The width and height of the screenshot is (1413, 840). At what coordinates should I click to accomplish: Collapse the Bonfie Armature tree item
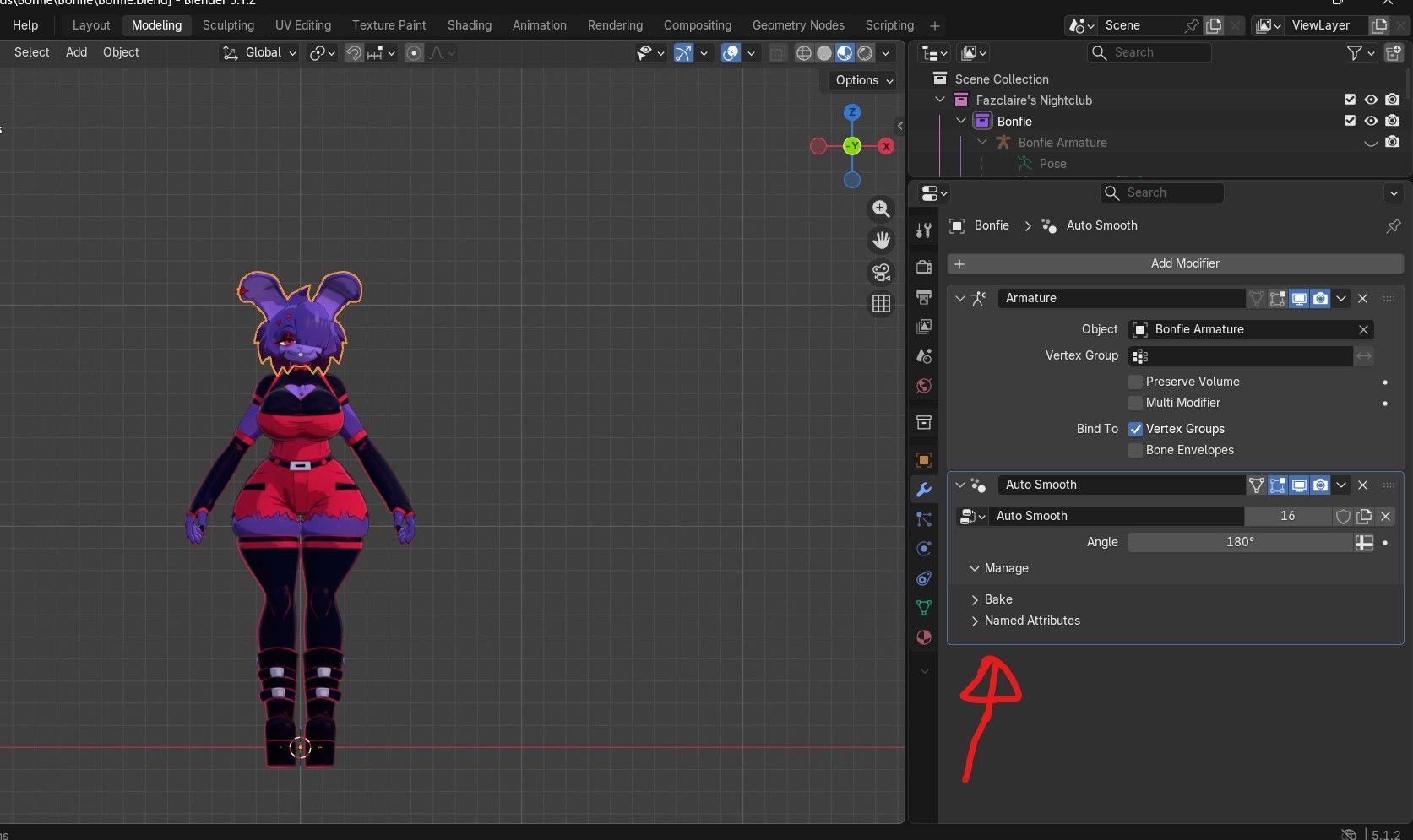click(982, 142)
